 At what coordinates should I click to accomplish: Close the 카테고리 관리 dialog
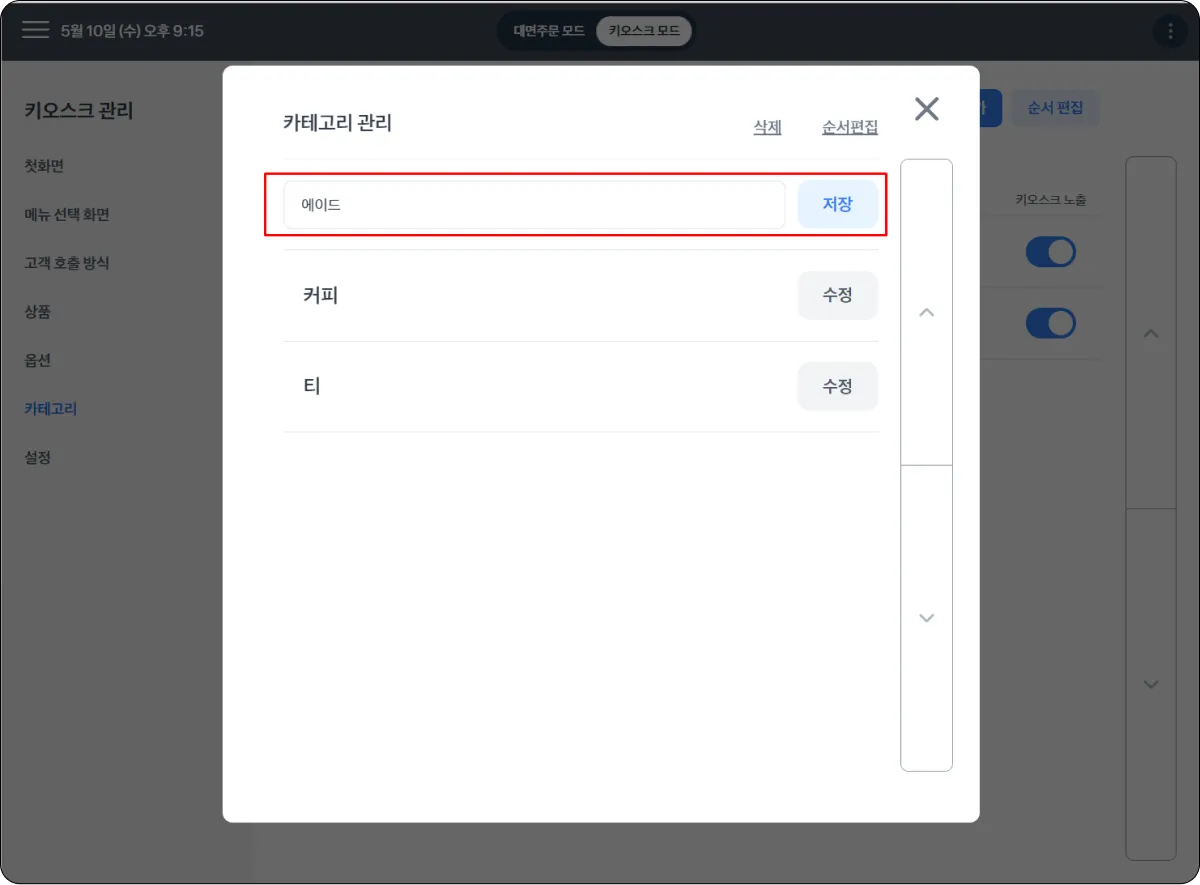click(x=927, y=109)
